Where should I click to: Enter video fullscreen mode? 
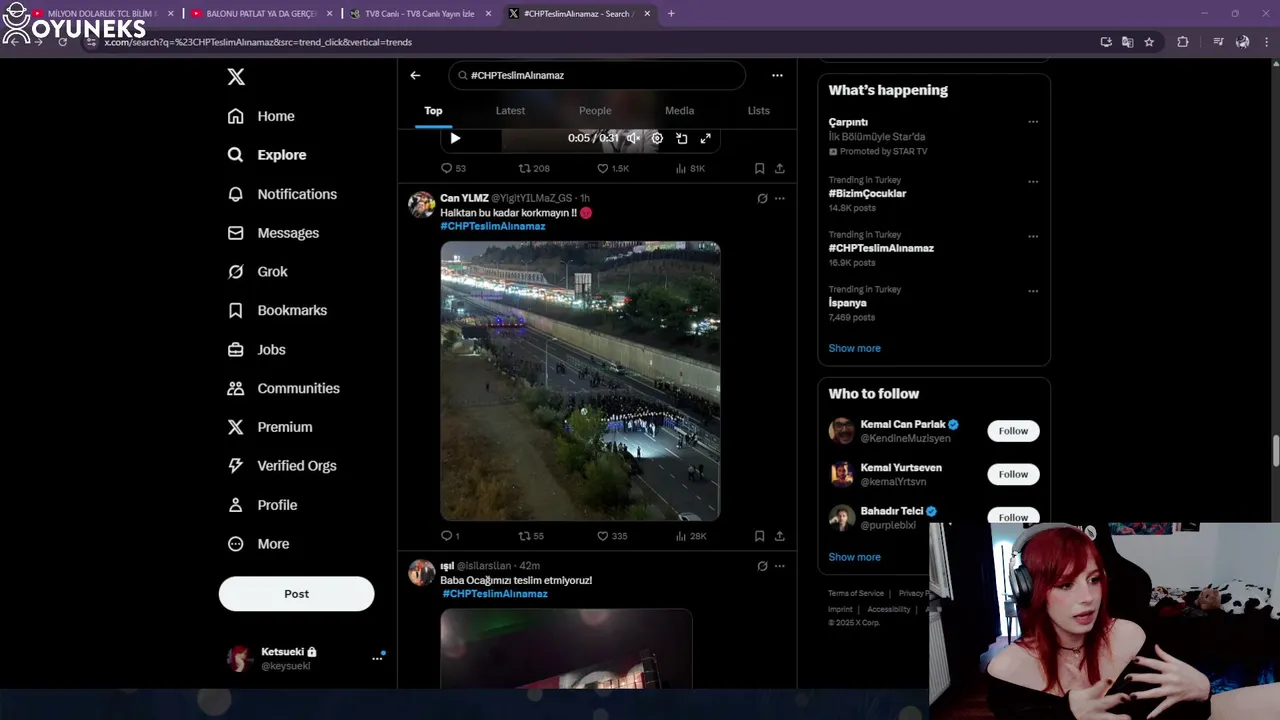[705, 138]
